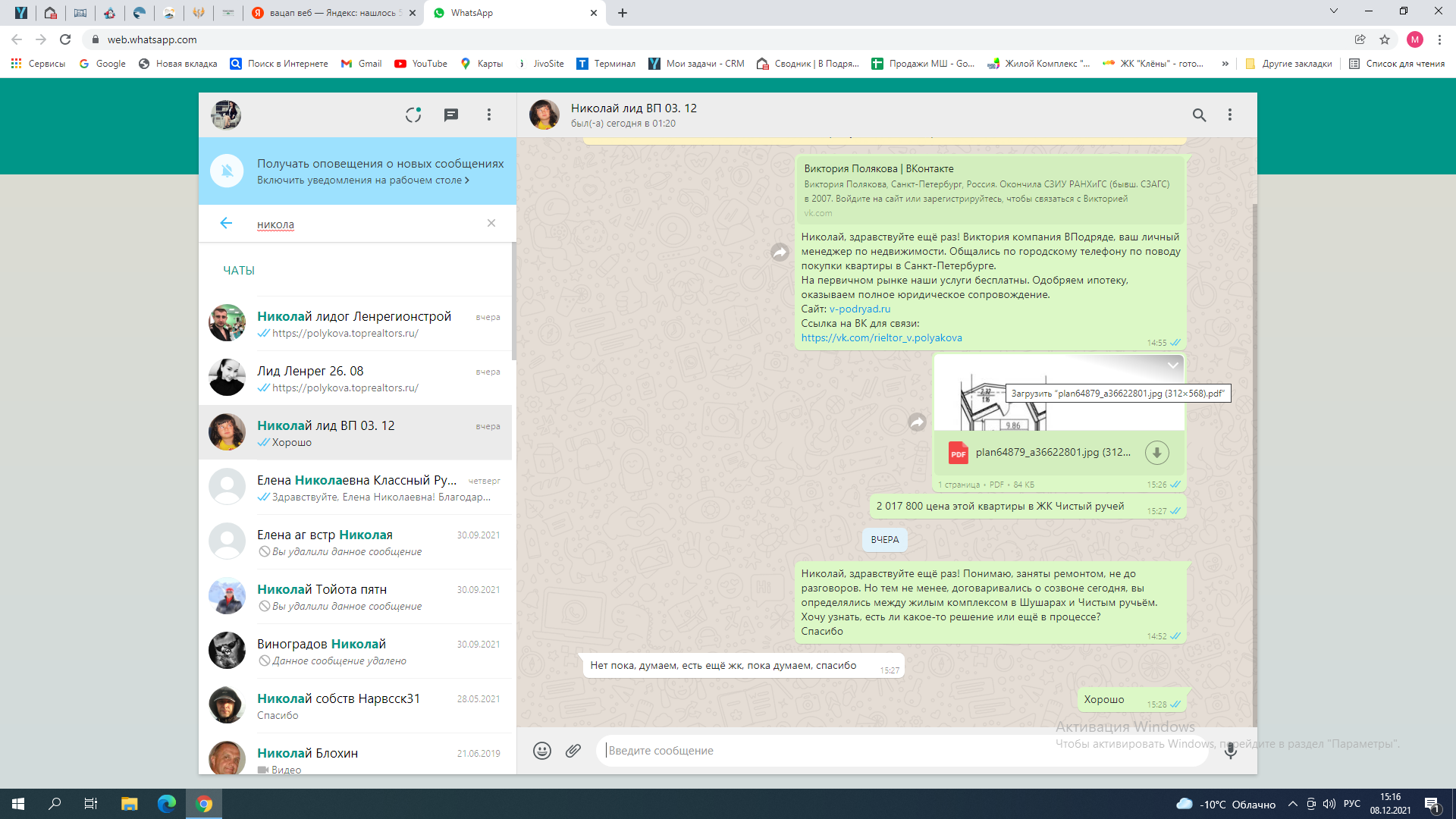Viewport: 1456px width, 819px height.
Task: Expand the PDF message options chevron
Action: tap(1172, 366)
